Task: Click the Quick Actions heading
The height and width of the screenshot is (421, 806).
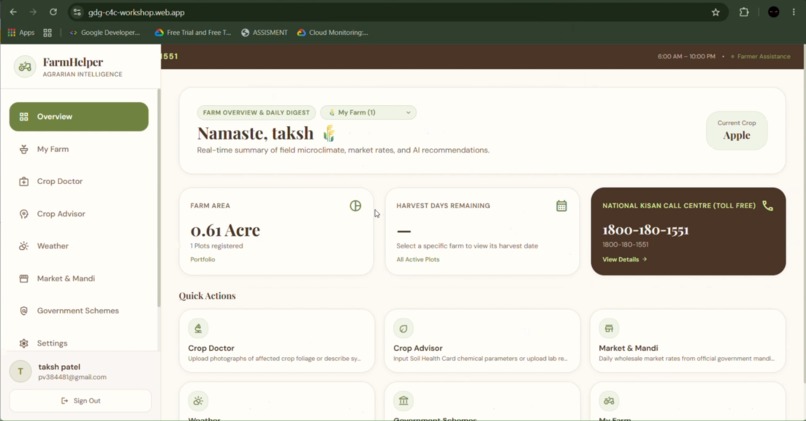Action: pos(207,296)
